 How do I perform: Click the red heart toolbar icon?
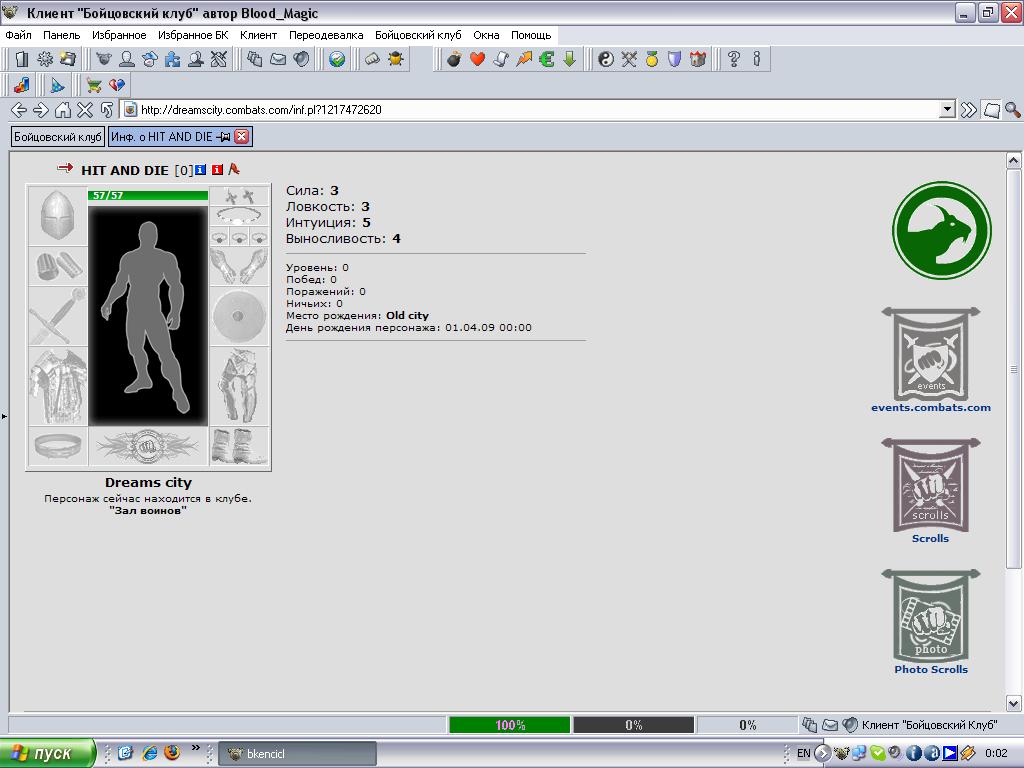477,59
